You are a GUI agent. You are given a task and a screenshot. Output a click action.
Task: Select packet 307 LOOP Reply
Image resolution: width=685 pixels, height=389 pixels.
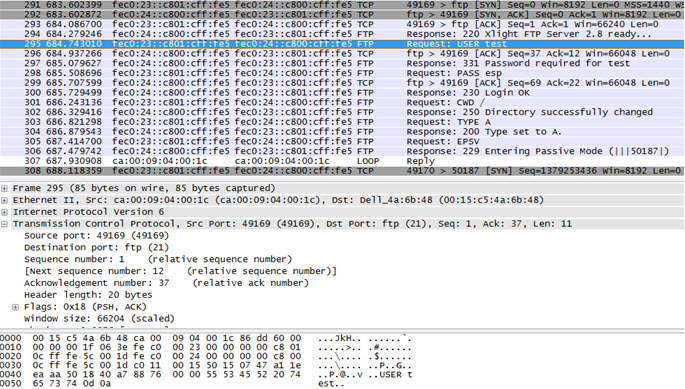tap(342, 161)
